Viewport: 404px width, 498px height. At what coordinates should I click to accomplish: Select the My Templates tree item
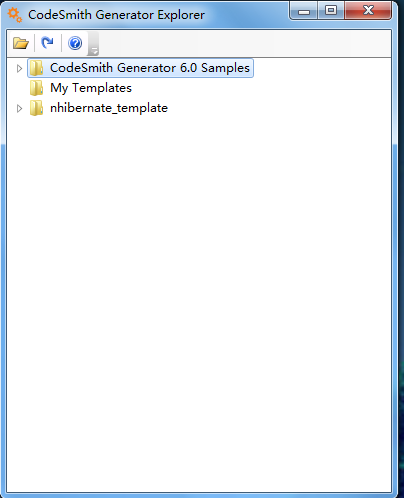coord(91,88)
